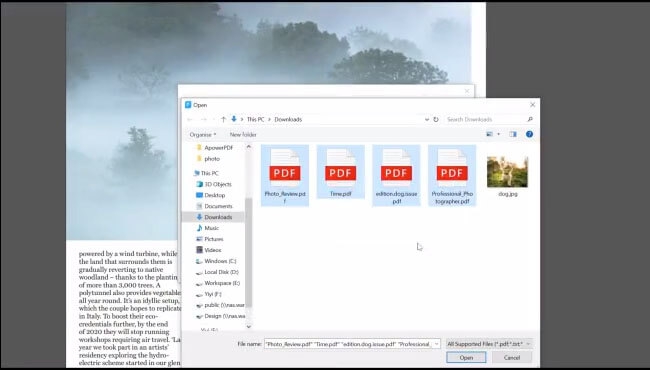The height and width of the screenshot is (370, 650).
Task: Change the view layout icon
Action: (490, 134)
